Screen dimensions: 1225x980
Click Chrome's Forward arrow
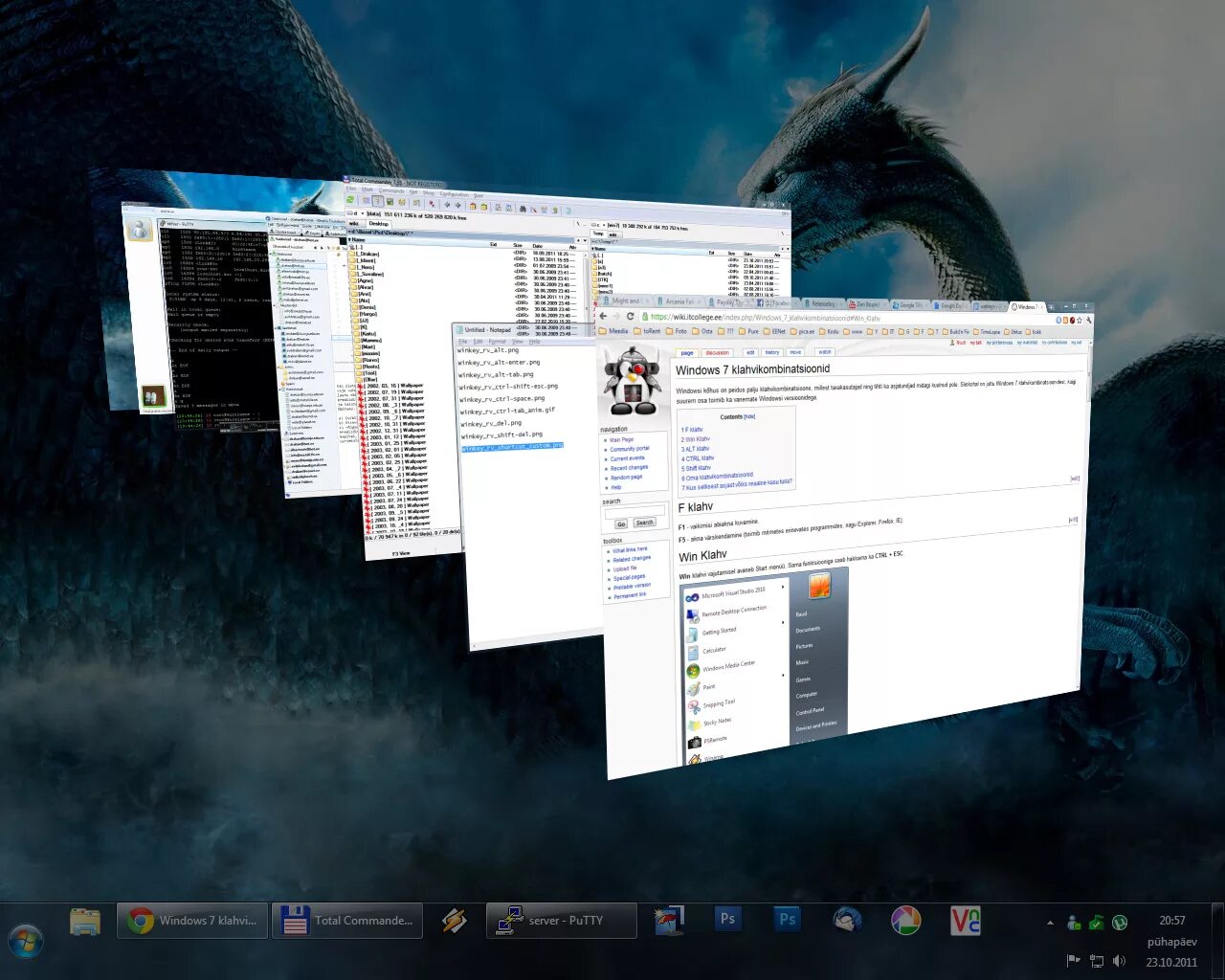[616, 316]
